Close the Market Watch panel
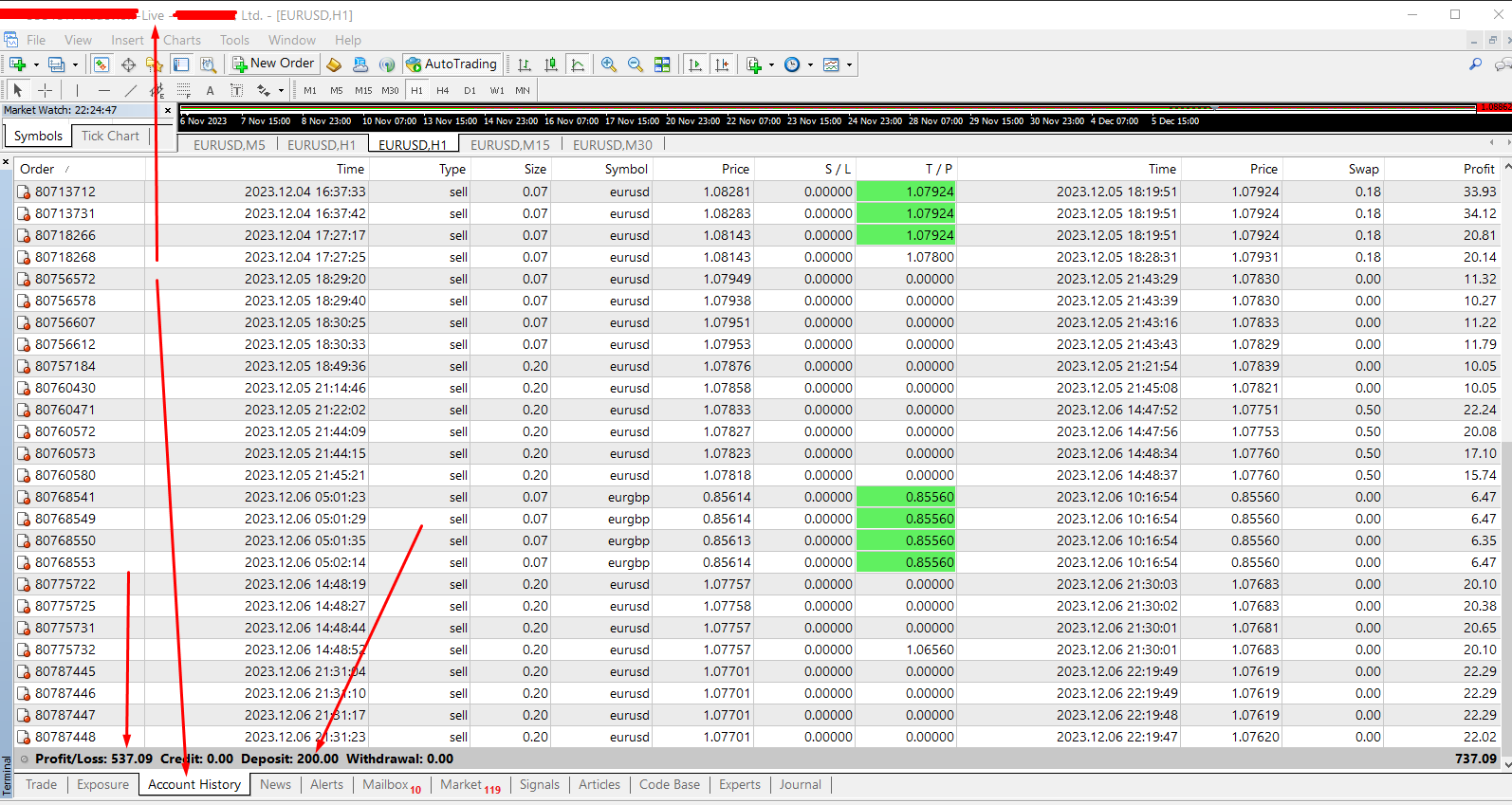 tap(168, 111)
